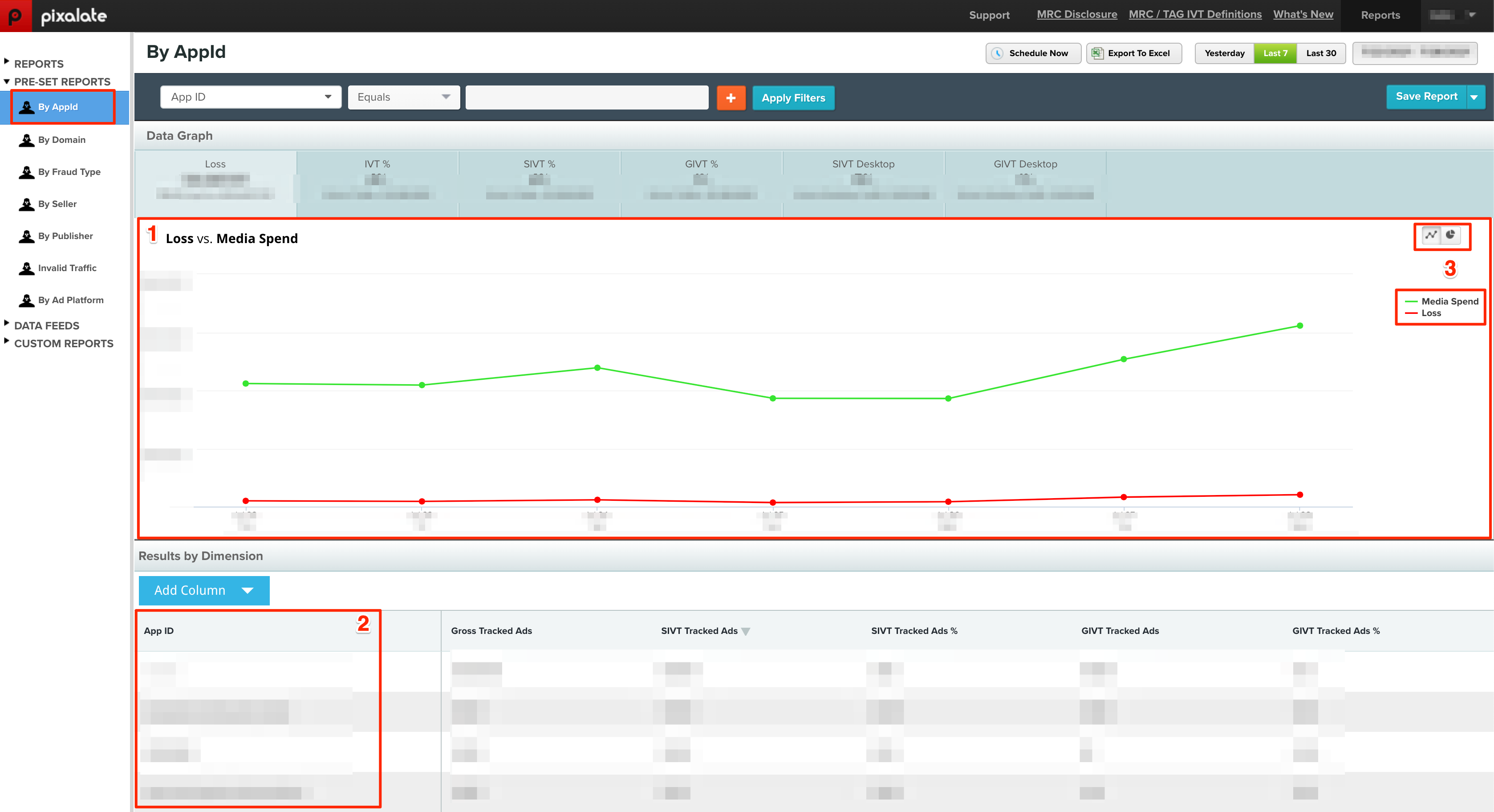Switch to the pie chart view icon
Viewport: 1494px width, 812px height.
(1450, 235)
